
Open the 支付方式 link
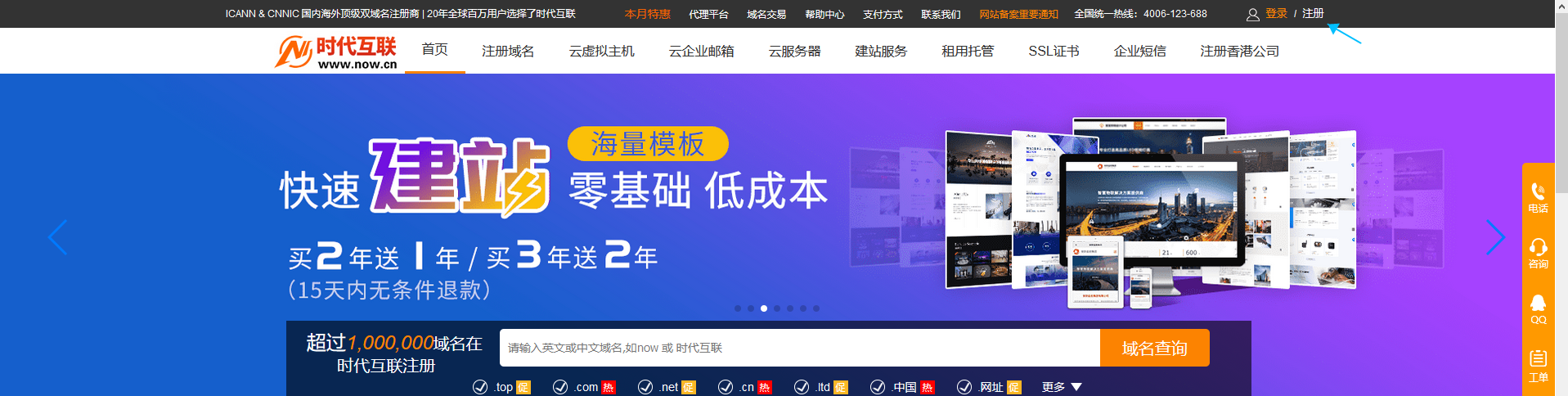883,14
